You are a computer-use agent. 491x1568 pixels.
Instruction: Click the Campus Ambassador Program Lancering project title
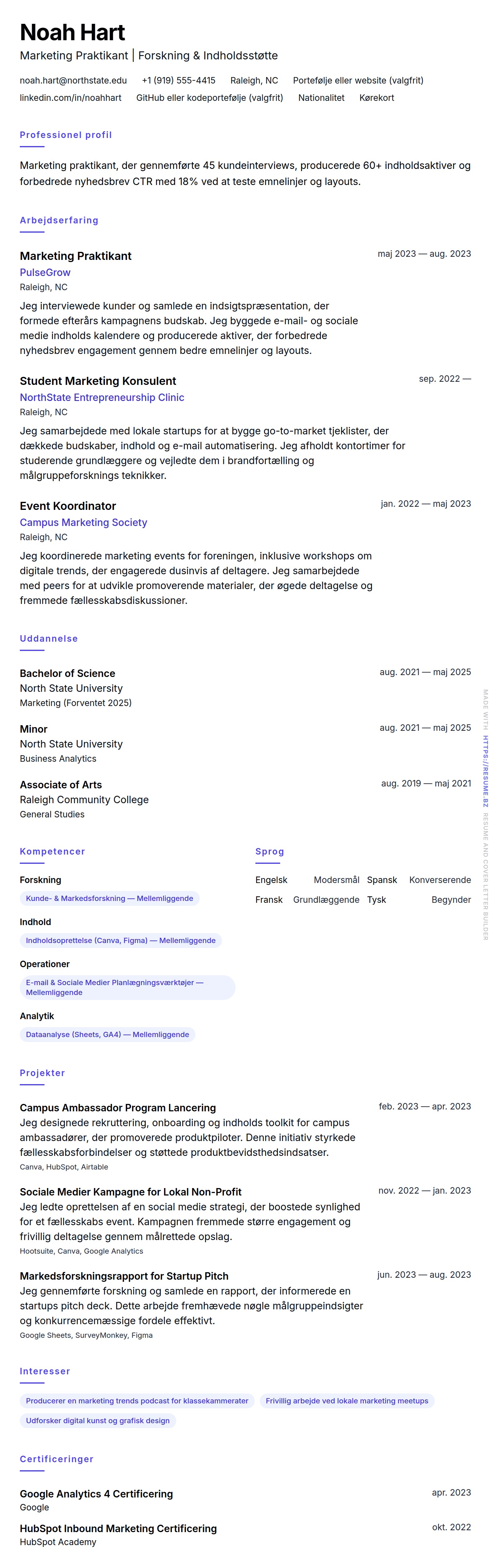point(117,1108)
